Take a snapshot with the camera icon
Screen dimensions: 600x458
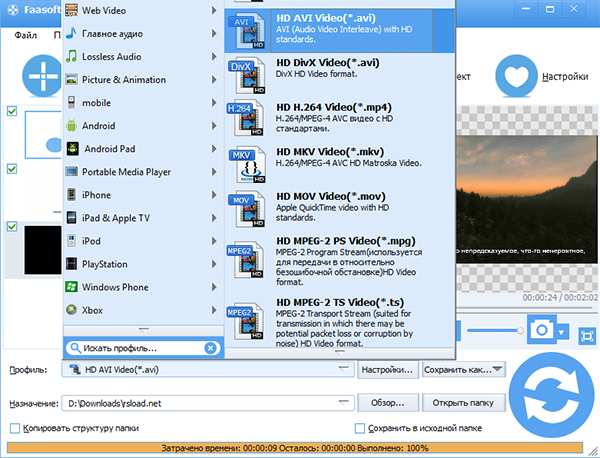(541, 330)
